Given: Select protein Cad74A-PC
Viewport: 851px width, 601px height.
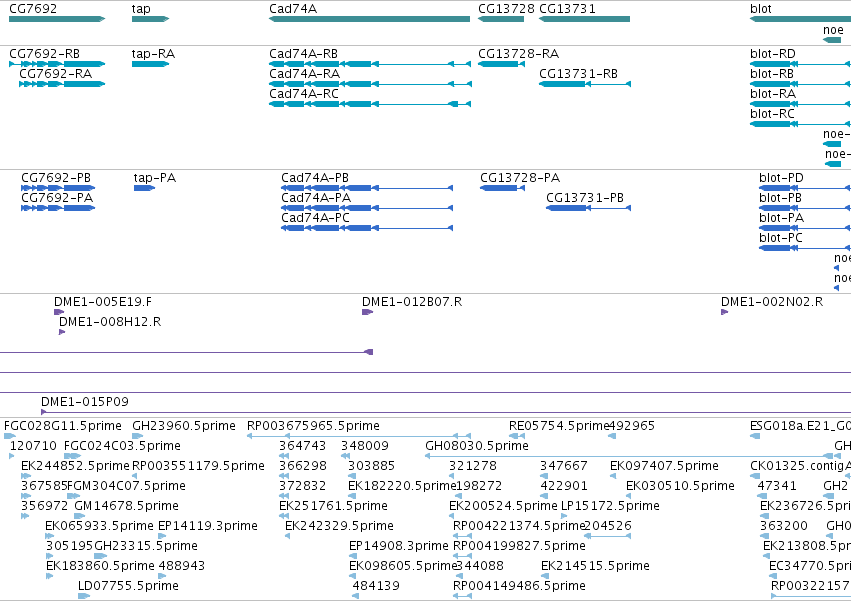Looking at the screenshot, I should tap(367, 228).
